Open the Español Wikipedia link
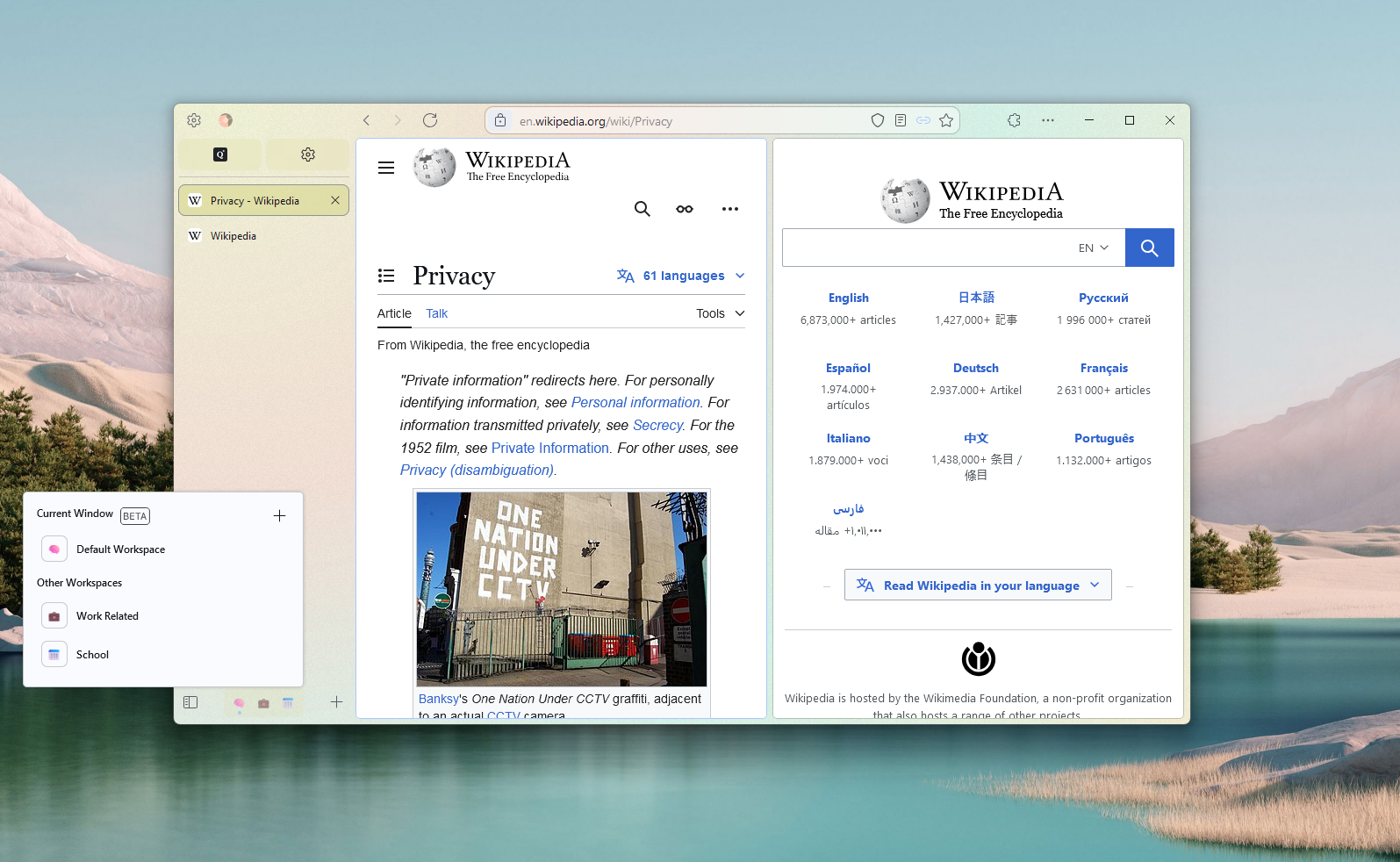Image resolution: width=1400 pixels, height=862 pixels. coord(848,369)
